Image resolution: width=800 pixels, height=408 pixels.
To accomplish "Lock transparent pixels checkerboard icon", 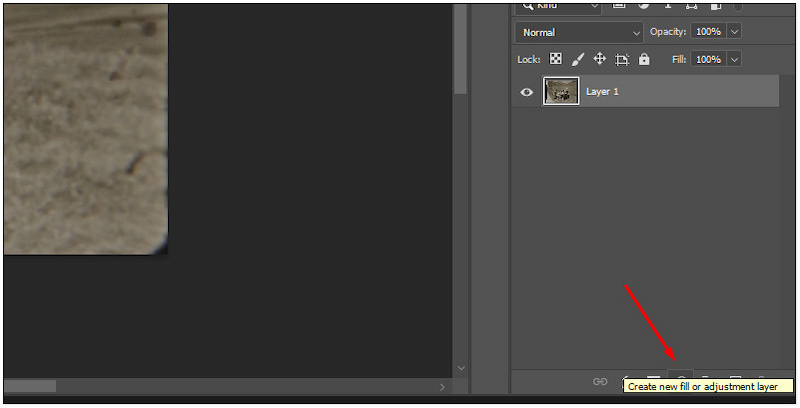I will (x=556, y=59).
